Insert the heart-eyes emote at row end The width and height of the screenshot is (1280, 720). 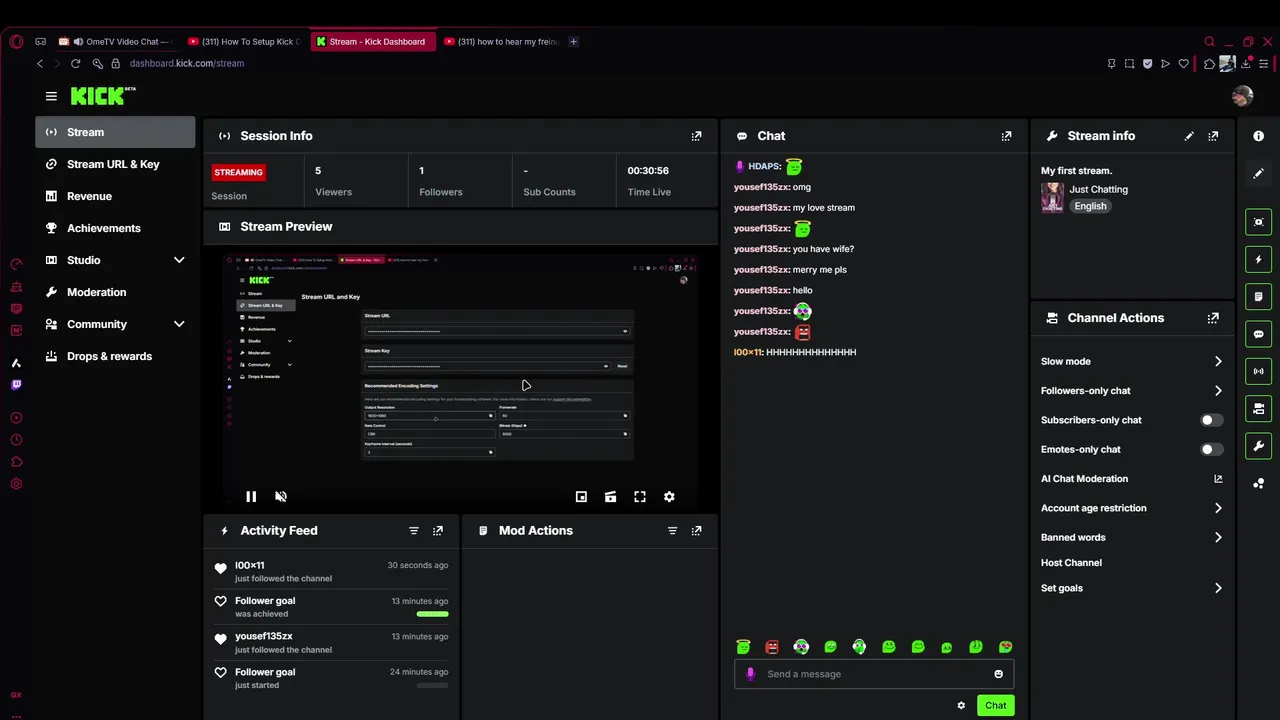[x=1005, y=647]
